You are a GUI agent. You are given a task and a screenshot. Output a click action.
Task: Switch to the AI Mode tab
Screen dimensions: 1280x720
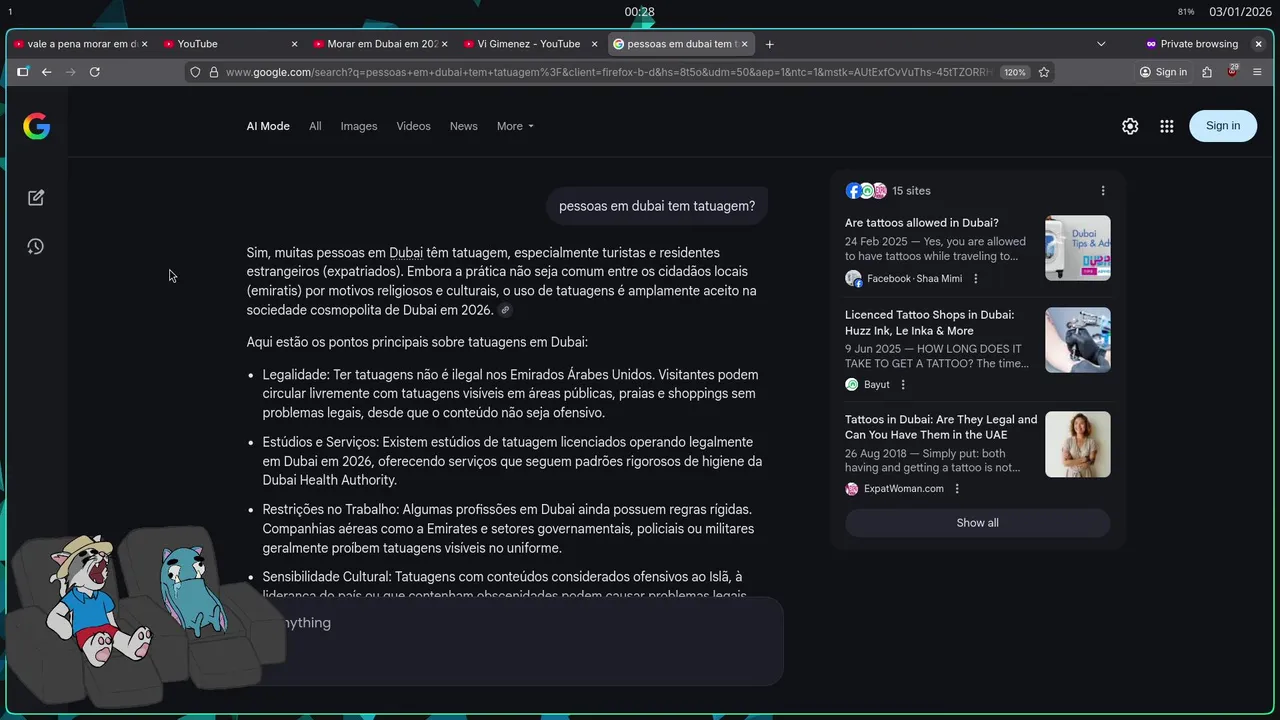[x=268, y=126]
